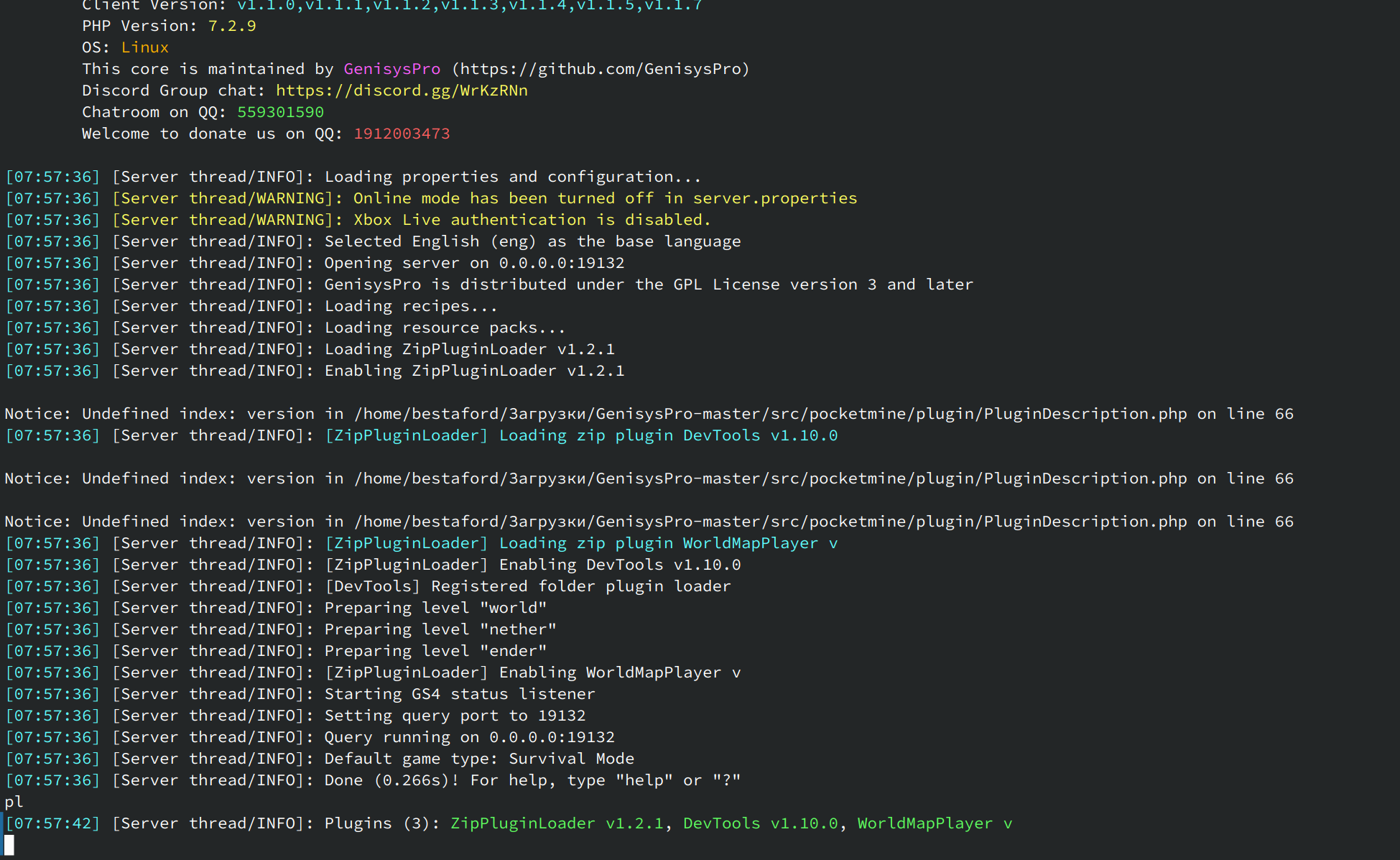The height and width of the screenshot is (860, 1400).
Task: Click the Discord group chat URL
Action: (402, 91)
